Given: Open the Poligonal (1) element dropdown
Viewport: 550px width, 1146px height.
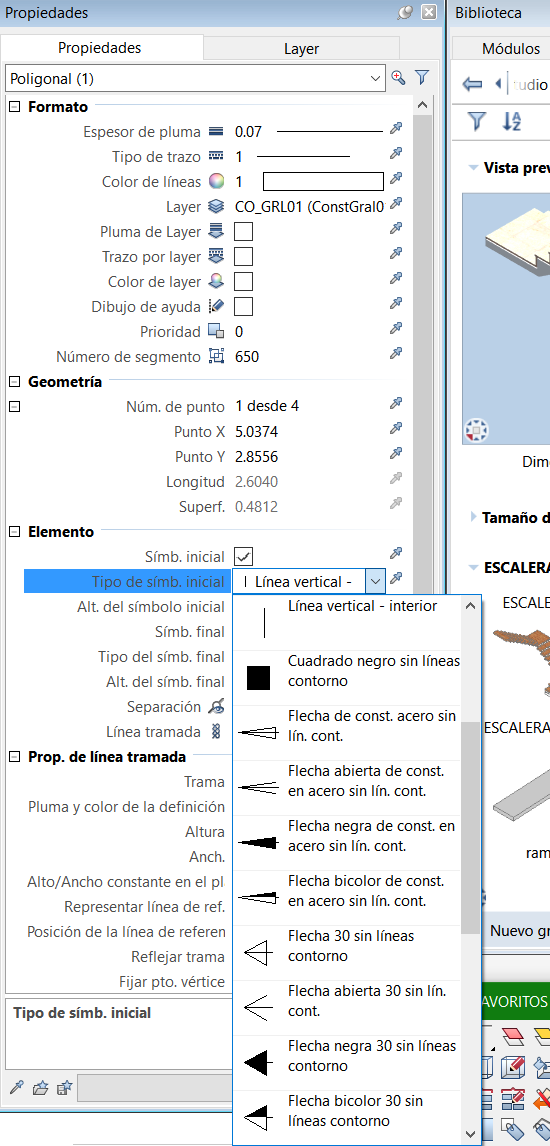Looking at the screenshot, I should pos(194,78).
